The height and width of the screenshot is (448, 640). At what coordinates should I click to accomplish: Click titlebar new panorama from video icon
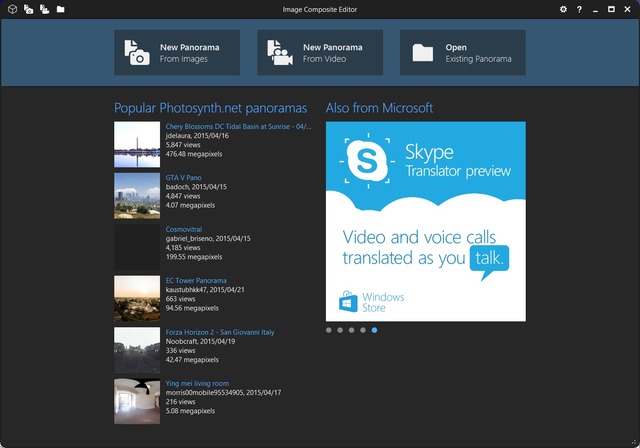(44, 9)
